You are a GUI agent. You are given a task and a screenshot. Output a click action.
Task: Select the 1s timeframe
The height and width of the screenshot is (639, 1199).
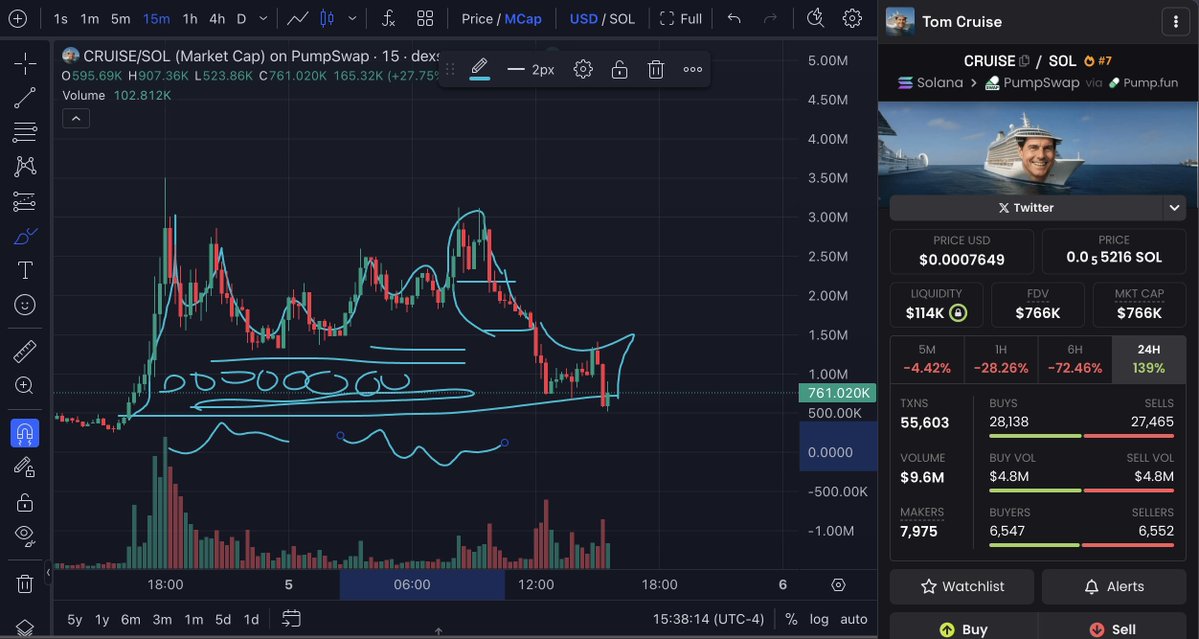point(61,18)
